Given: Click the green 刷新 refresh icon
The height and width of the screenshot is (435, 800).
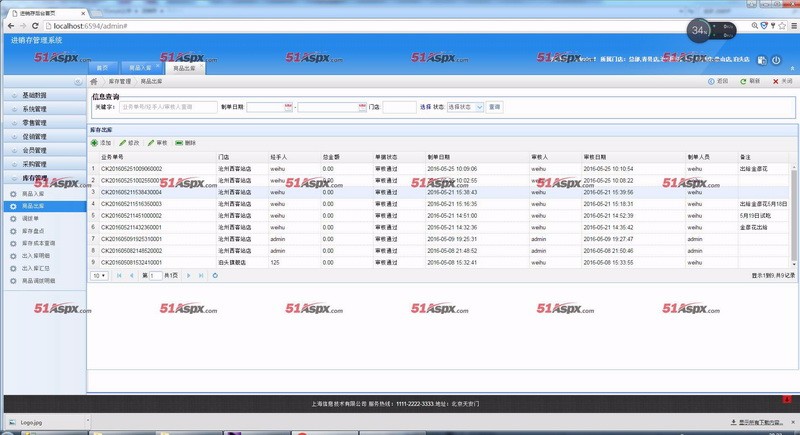Looking at the screenshot, I should coord(743,82).
